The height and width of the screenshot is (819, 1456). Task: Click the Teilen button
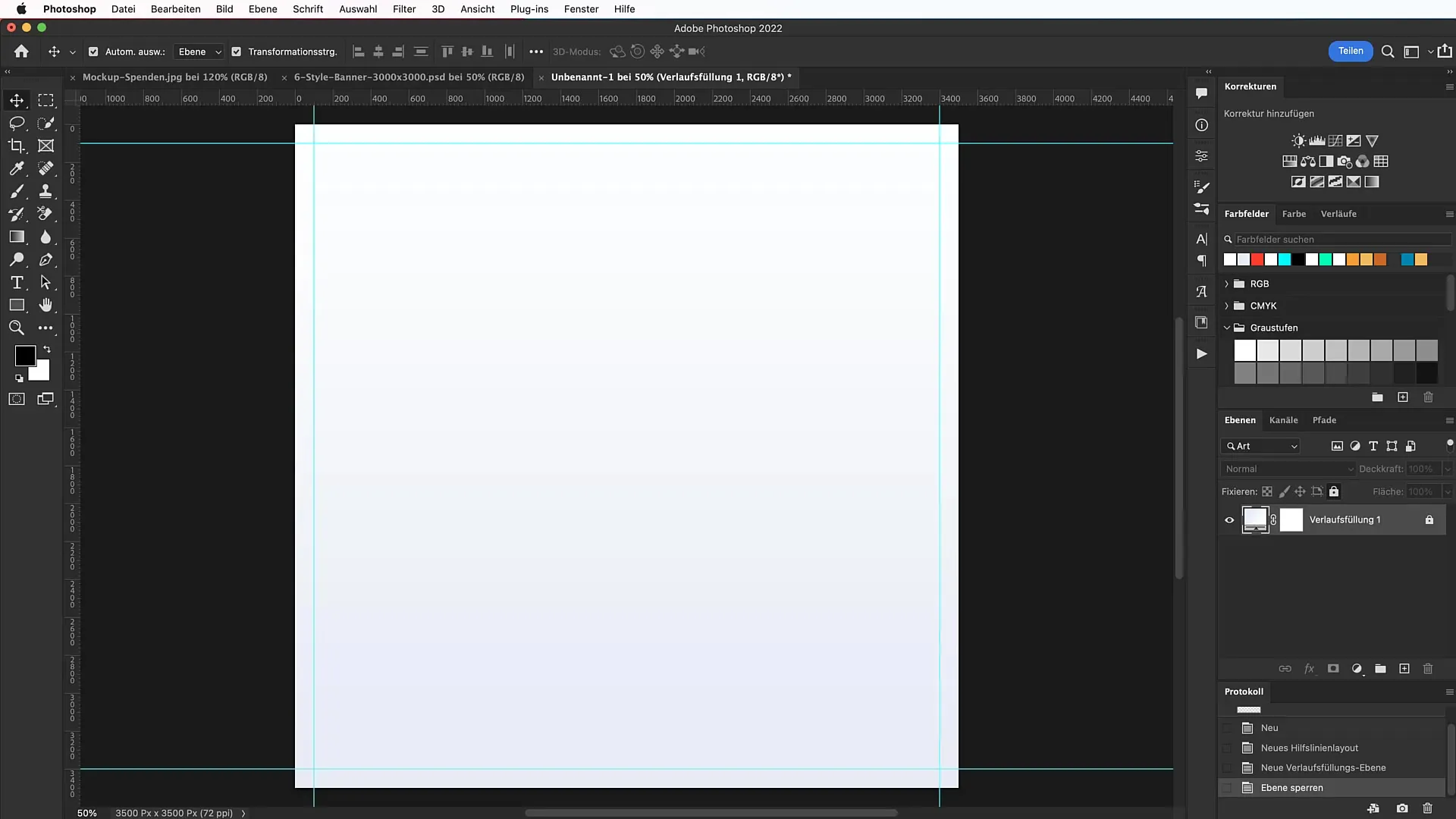(1351, 51)
